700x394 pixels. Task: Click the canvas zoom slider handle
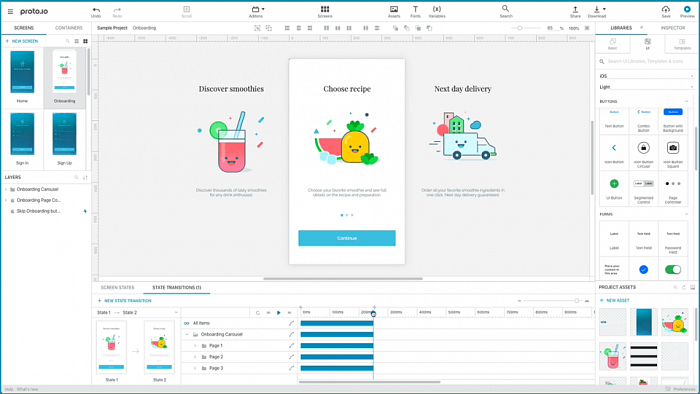520,28
